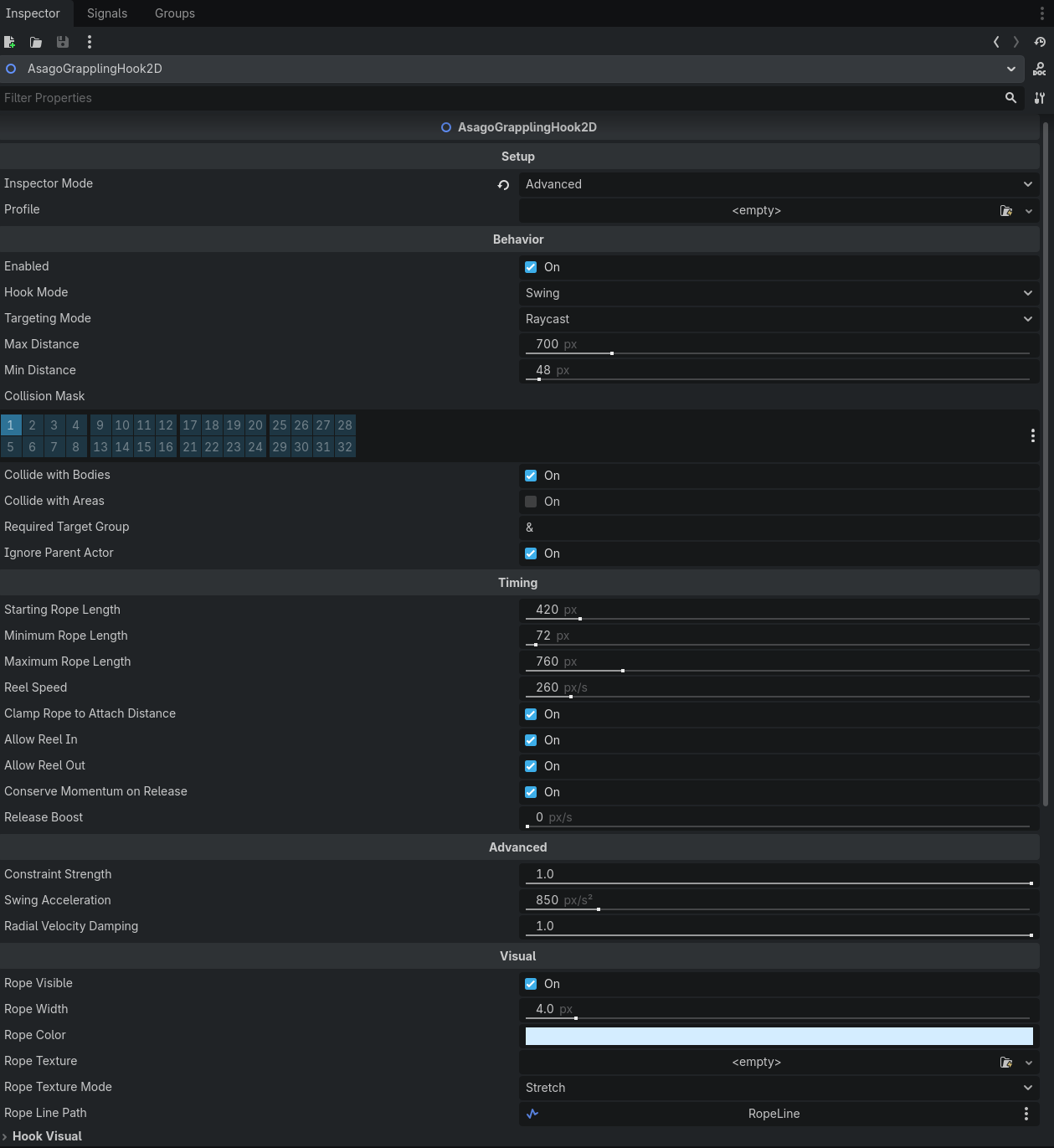Collapse the Behavior section header
1054x1148 pixels.
click(x=519, y=239)
